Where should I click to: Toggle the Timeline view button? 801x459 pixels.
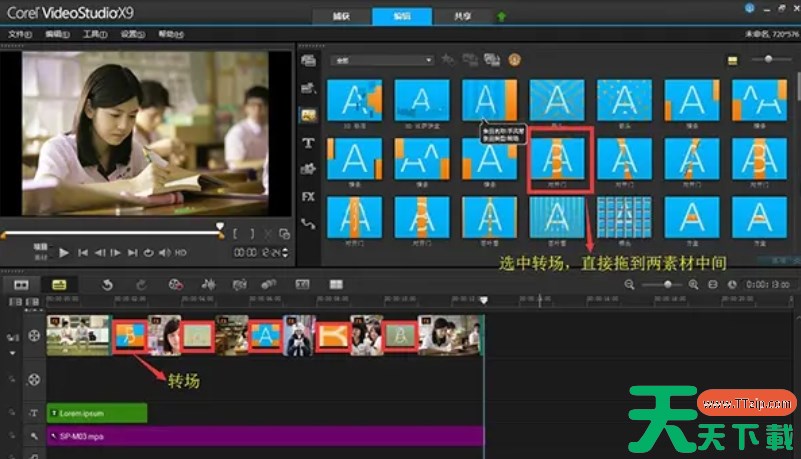[x=59, y=285]
